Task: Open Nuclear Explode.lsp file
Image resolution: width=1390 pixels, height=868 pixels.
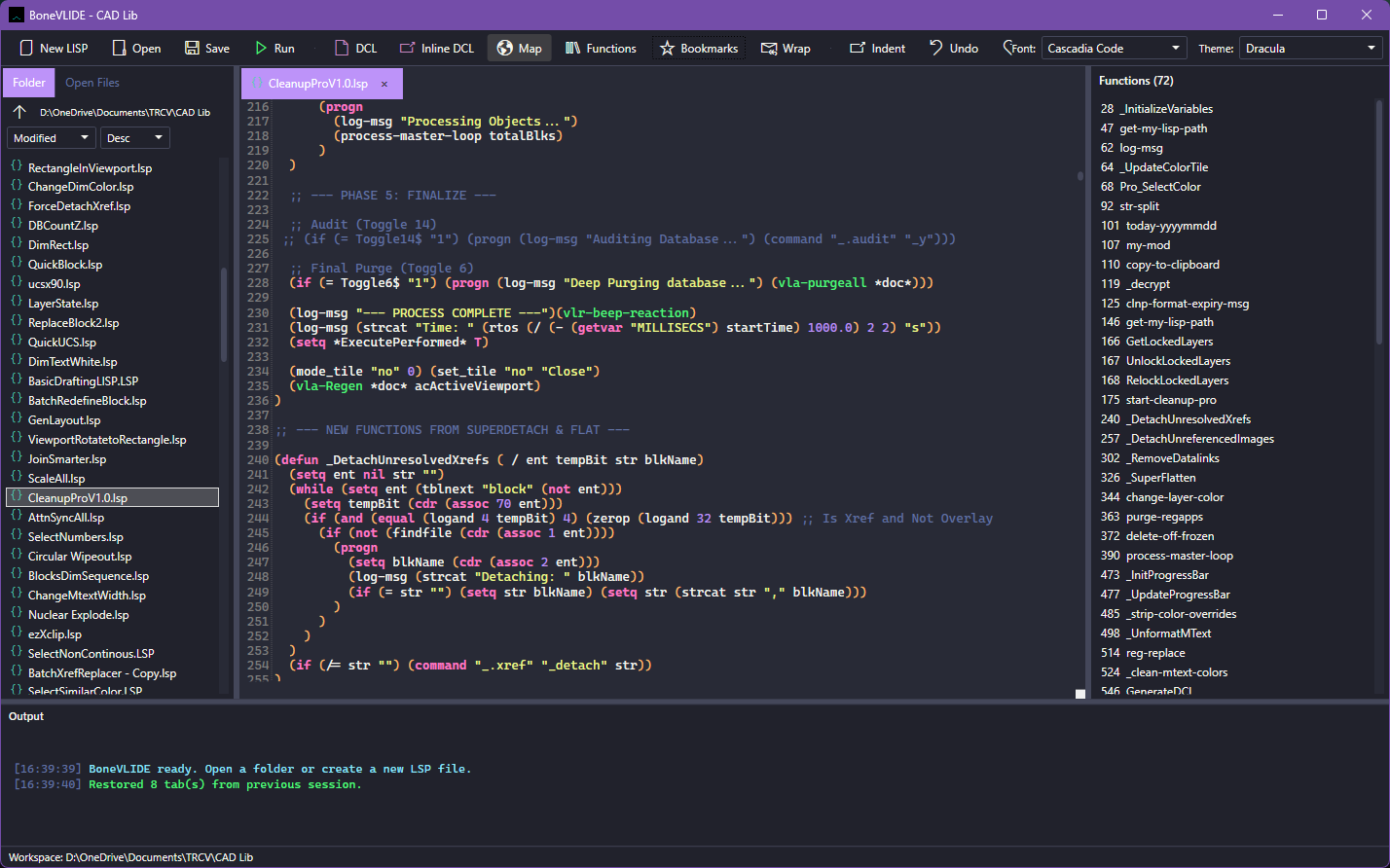Action: pyautogui.click(x=78, y=615)
